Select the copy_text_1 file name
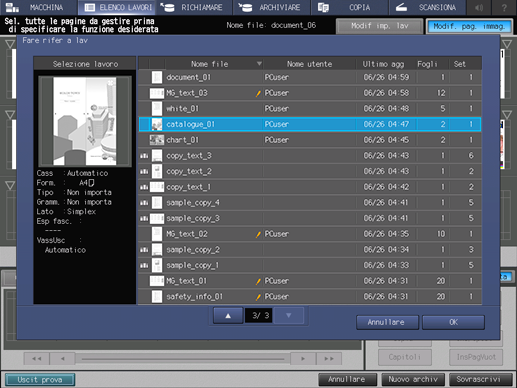The width and height of the screenshot is (517, 388). 188,187
